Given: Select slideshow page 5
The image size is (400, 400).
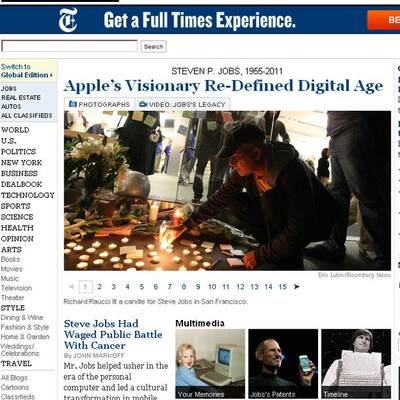Looking at the screenshot, I should point(142,287).
